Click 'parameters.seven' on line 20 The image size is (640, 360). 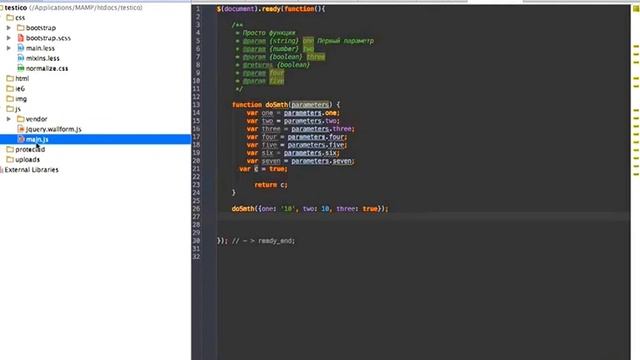[x=322, y=161]
